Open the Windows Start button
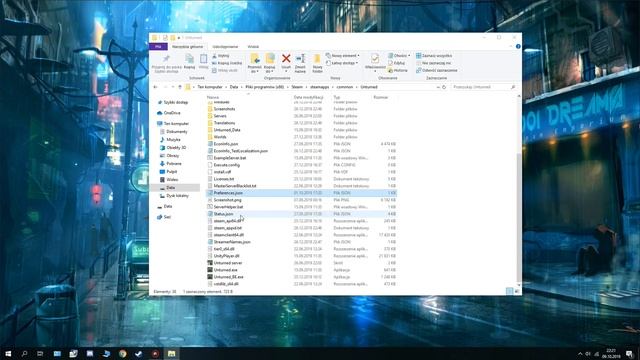This screenshot has width=640, height=360. click(8, 353)
